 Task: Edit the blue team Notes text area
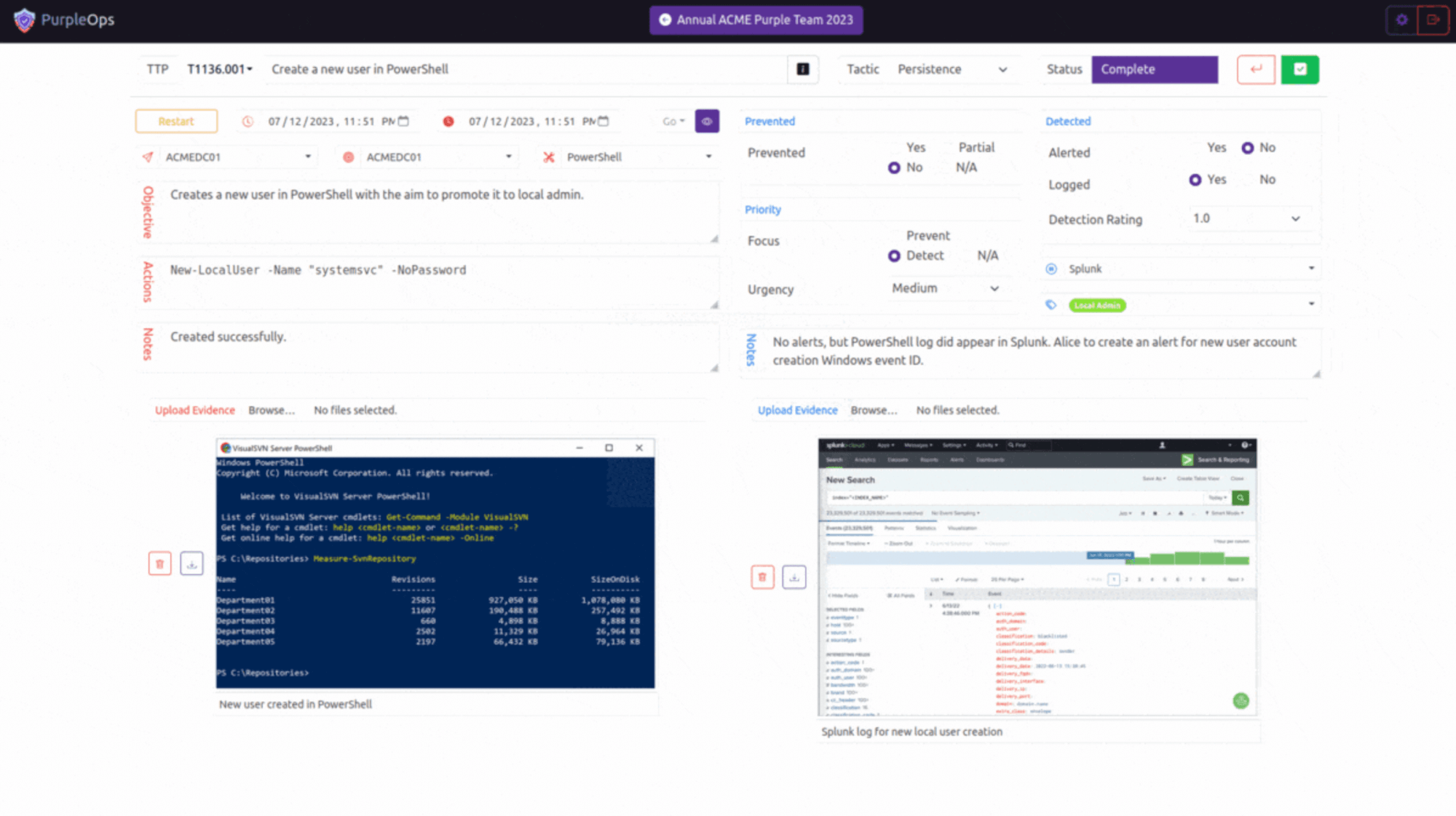point(1043,352)
